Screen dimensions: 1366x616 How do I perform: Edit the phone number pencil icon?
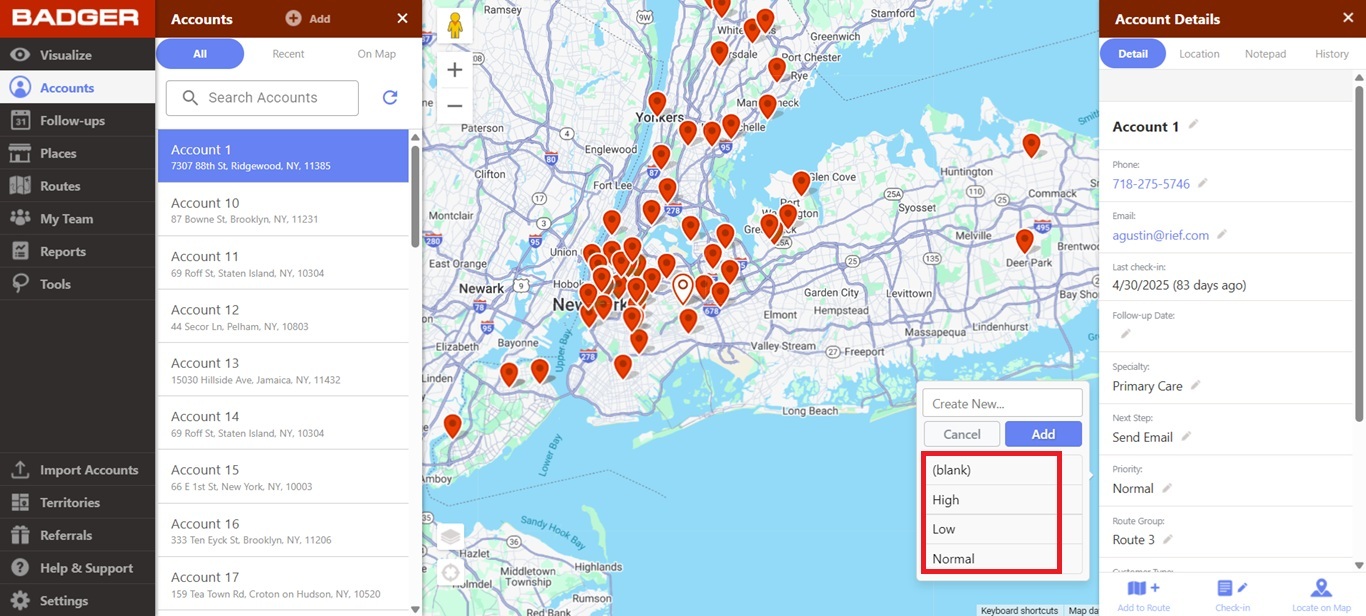click(x=1203, y=183)
